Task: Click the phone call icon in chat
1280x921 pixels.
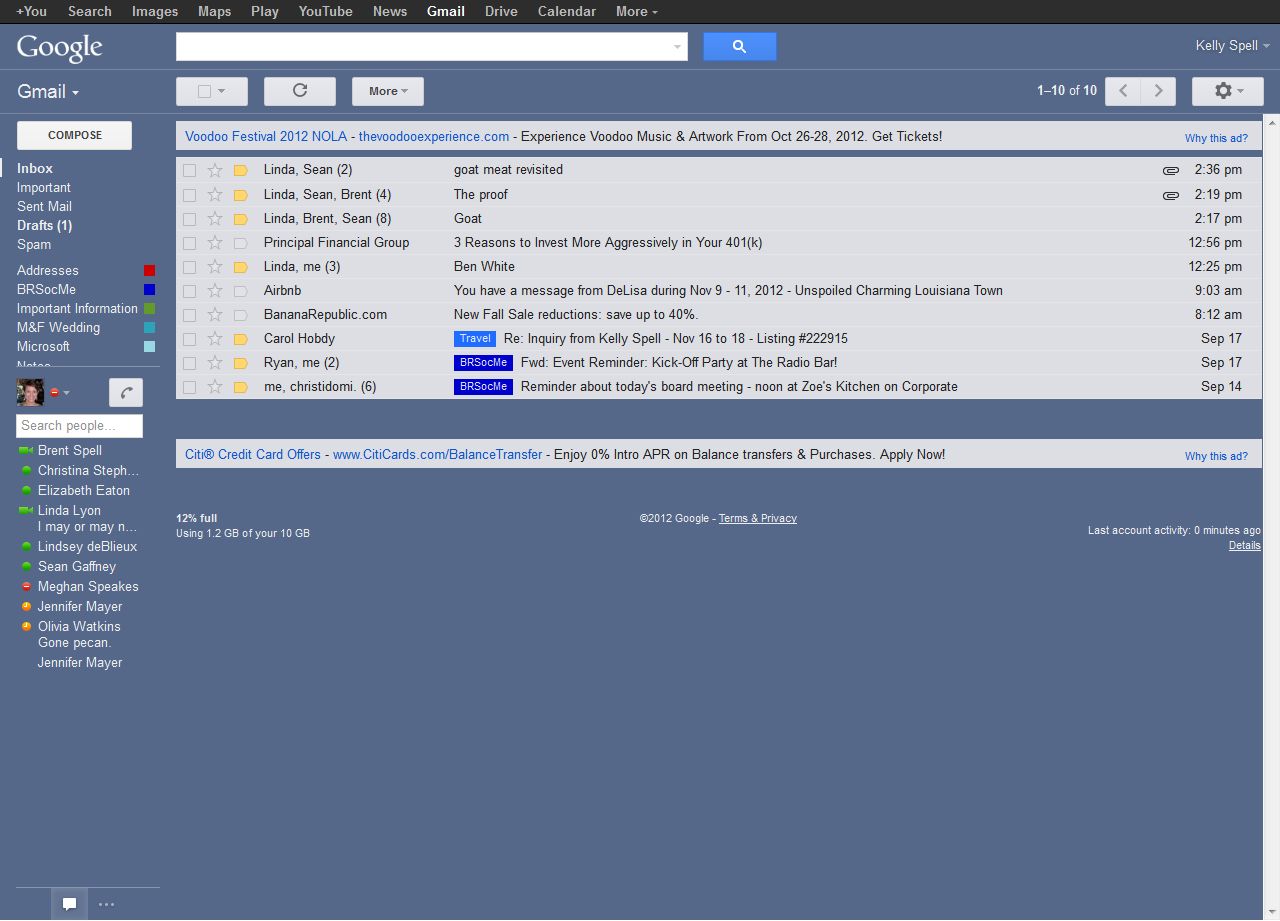Action: point(126,393)
